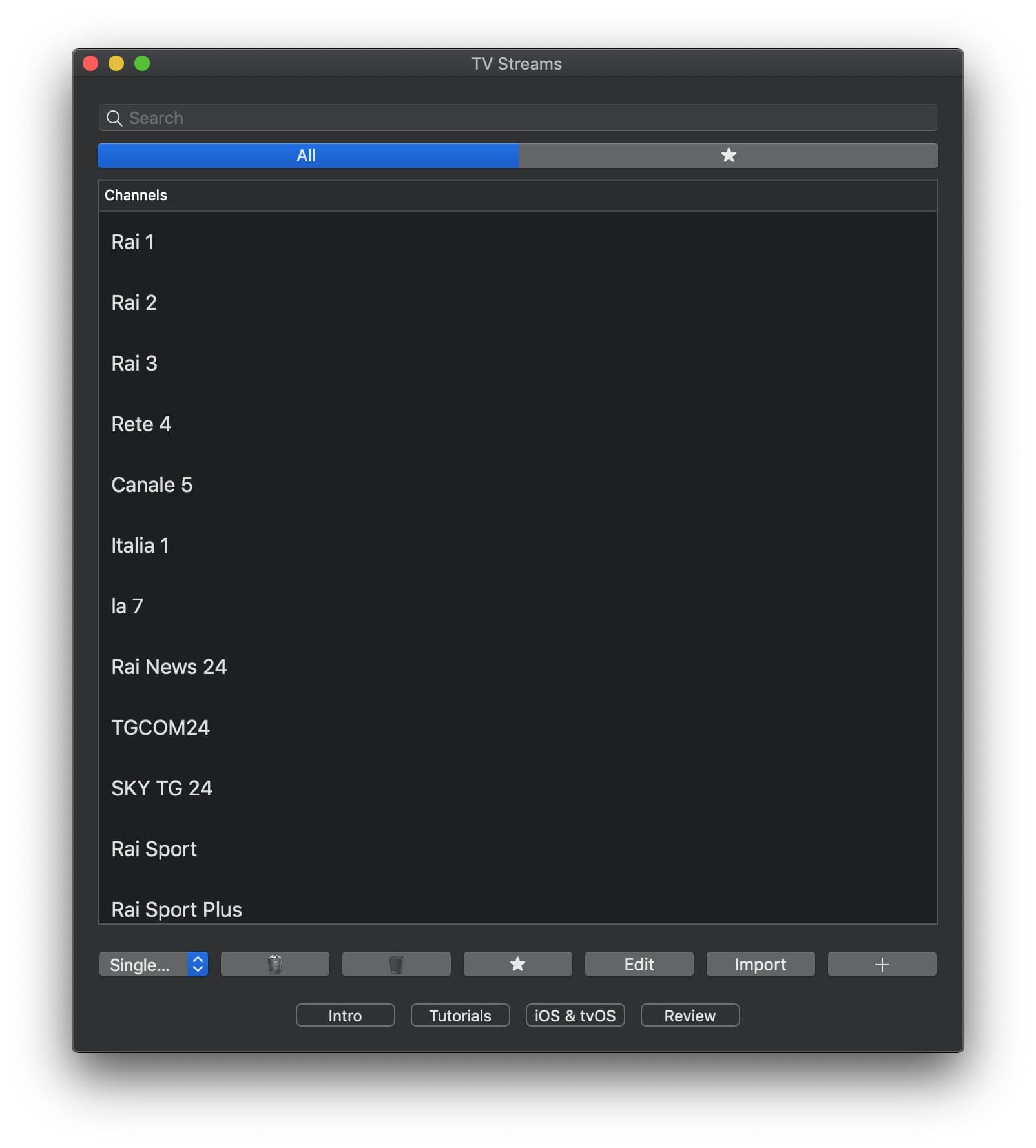The width and height of the screenshot is (1036, 1148).
Task: Click the Edit button
Action: (x=639, y=964)
